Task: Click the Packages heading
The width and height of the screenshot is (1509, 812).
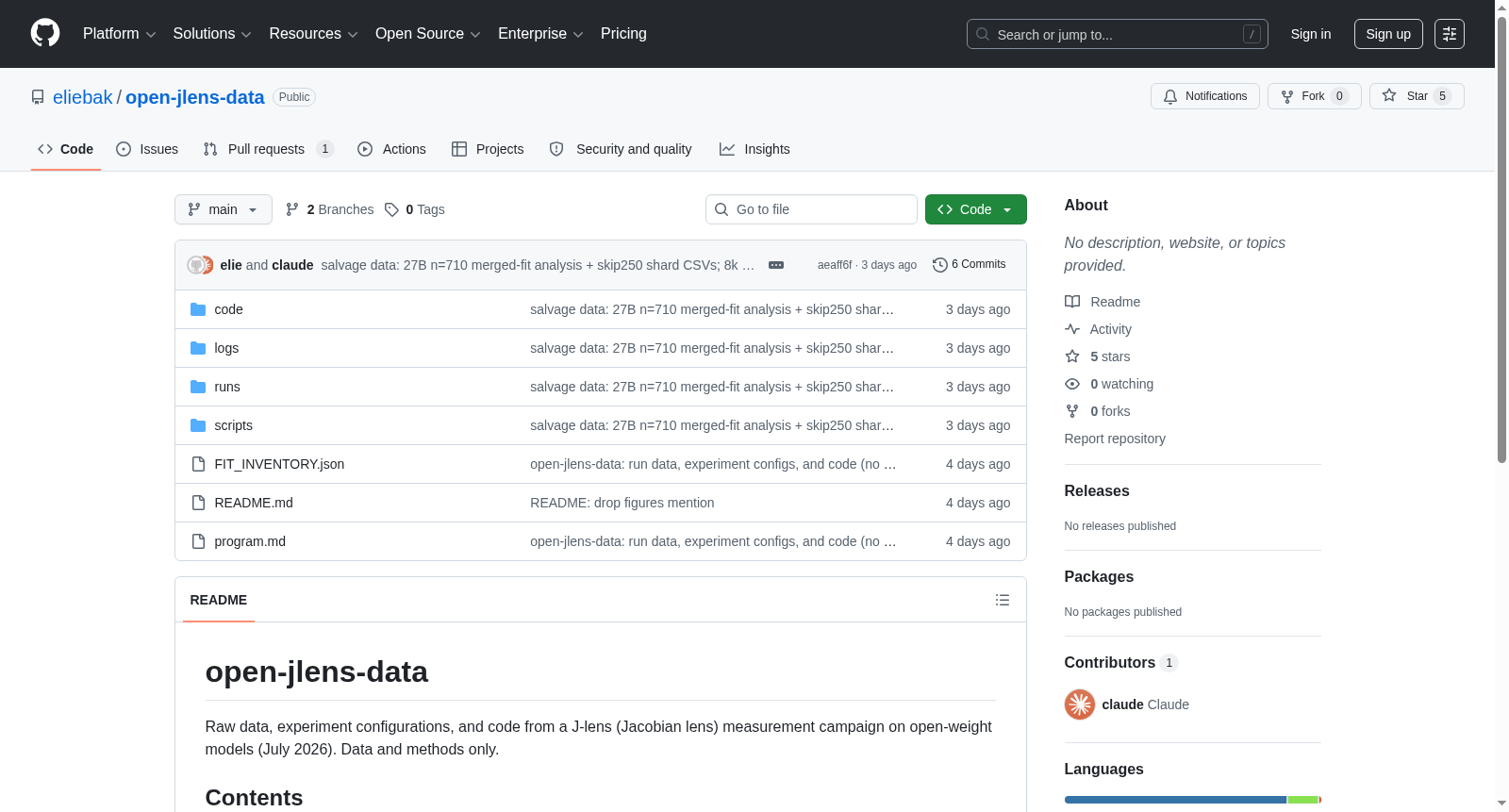Action: [1099, 576]
